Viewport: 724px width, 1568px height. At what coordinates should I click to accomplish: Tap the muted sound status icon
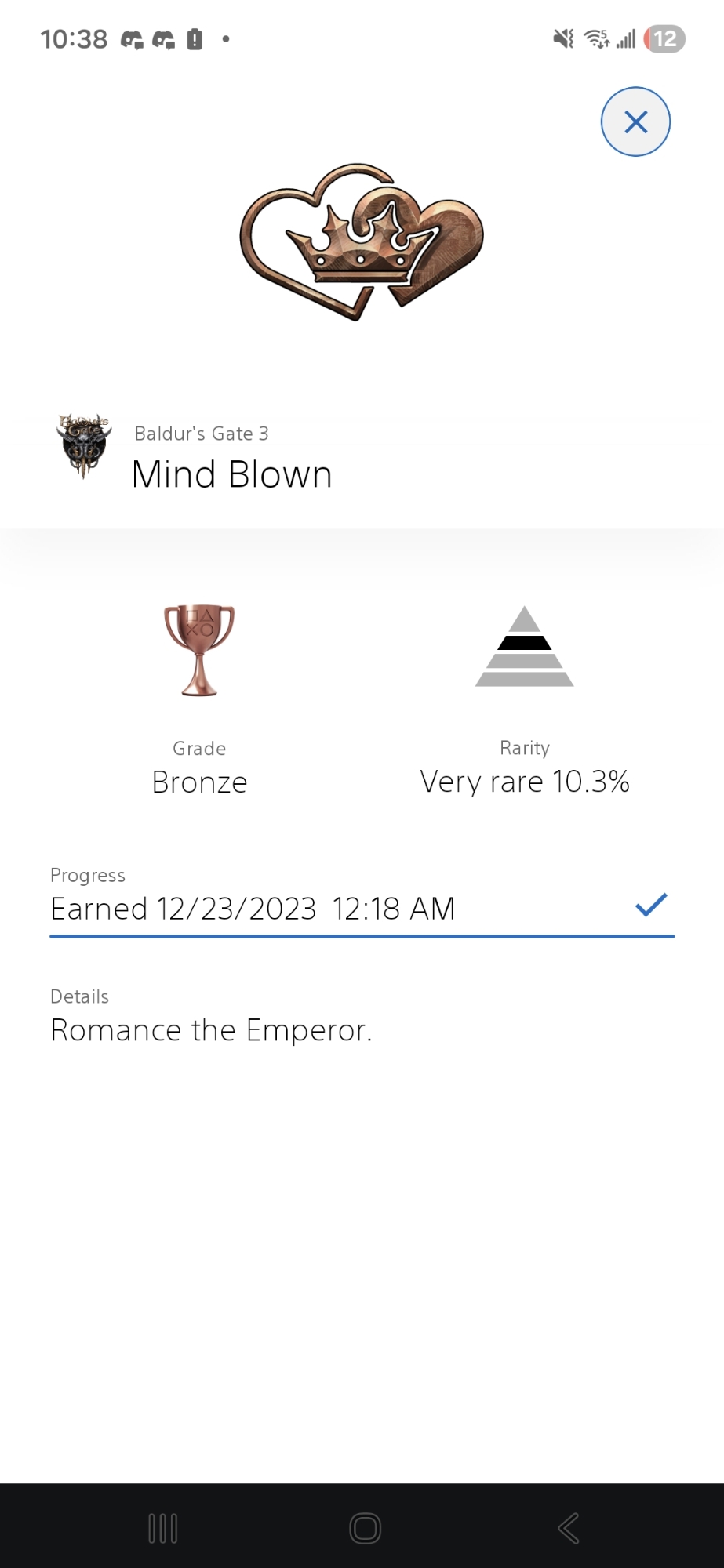click(x=563, y=38)
